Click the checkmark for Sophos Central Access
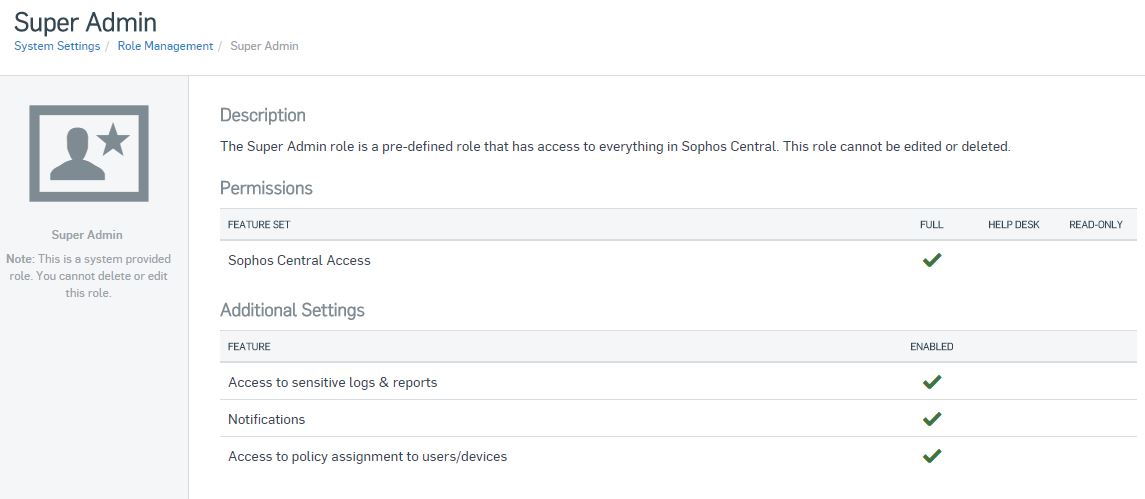Screen dimensions: 1145x499 pyautogui.click(x=932, y=259)
